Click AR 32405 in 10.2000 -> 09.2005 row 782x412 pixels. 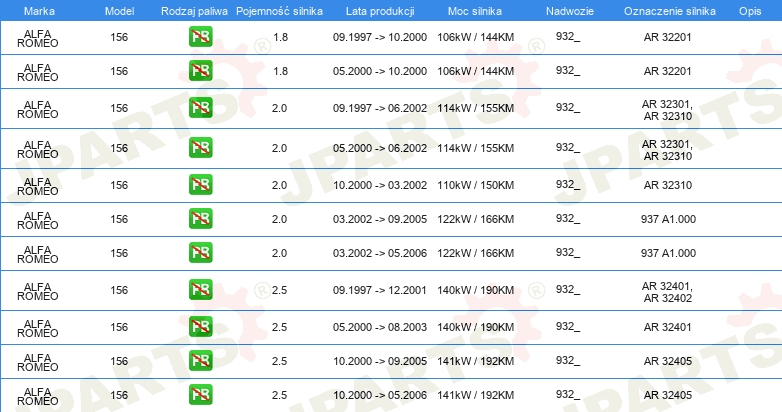pyautogui.click(x=667, y=361)
